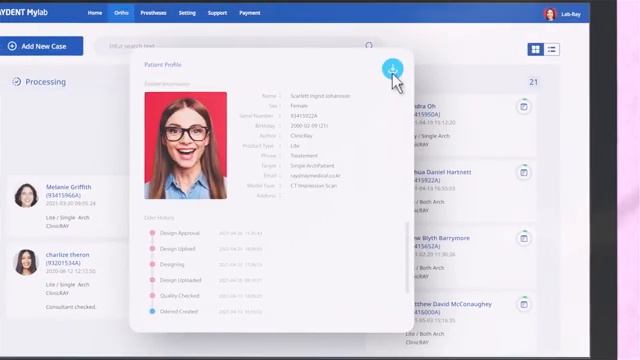Click the sex value Female
This screenshot has width=640, height=360.
pyautogui.click(x=299, y=106)
